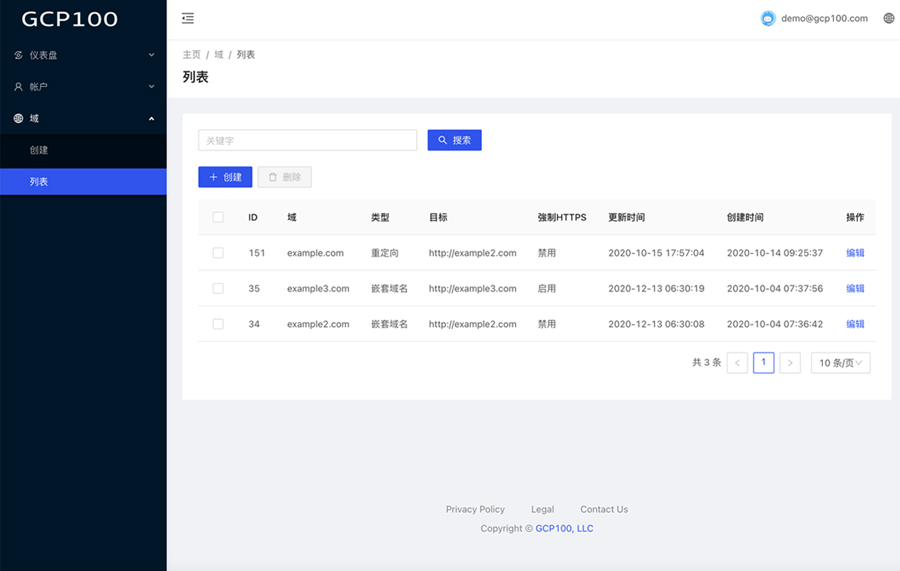
Task: Click the globe icon next to 域 in sidebar
Action: 18,119
